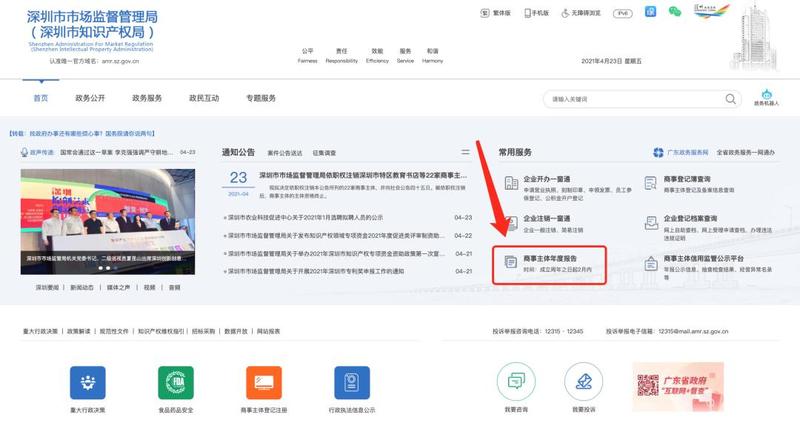Viewport: 800px width, 426px height.
Task: Open the 食品药品安全 green icon
Action: click(176, 383)
